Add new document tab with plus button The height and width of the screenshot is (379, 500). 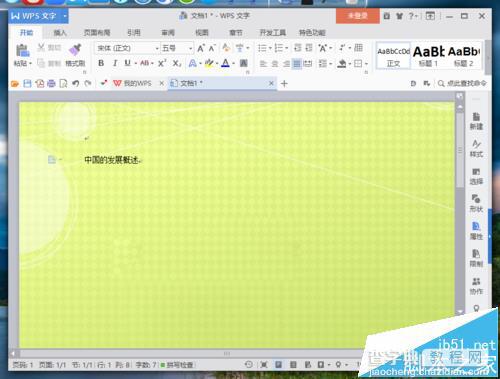[x=284, y=84]
